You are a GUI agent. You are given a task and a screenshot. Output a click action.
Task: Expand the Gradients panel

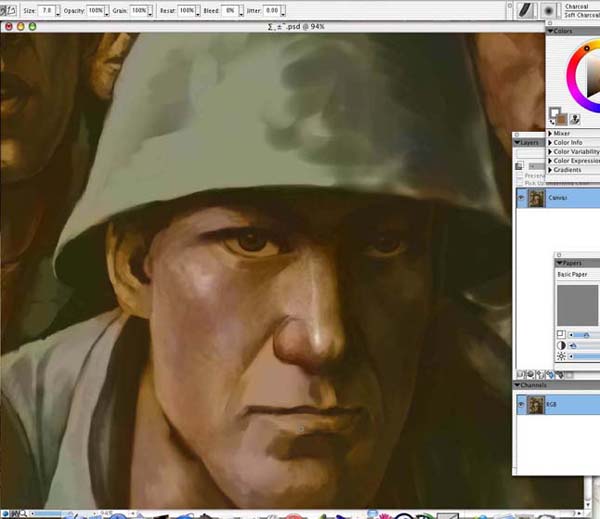click(550, 170)
